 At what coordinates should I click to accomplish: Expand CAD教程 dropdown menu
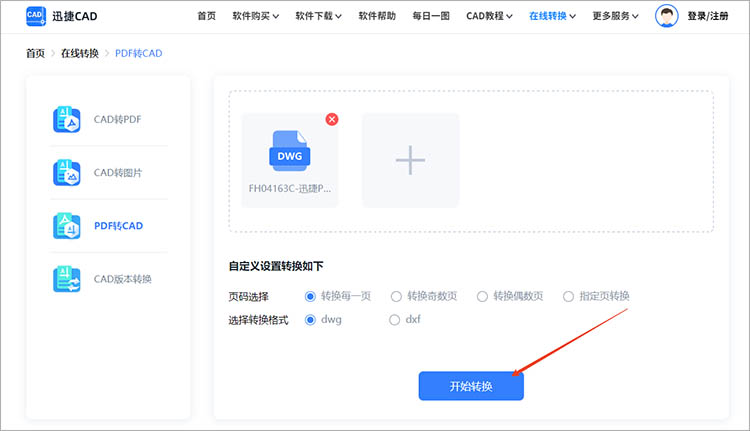point(489,16)
